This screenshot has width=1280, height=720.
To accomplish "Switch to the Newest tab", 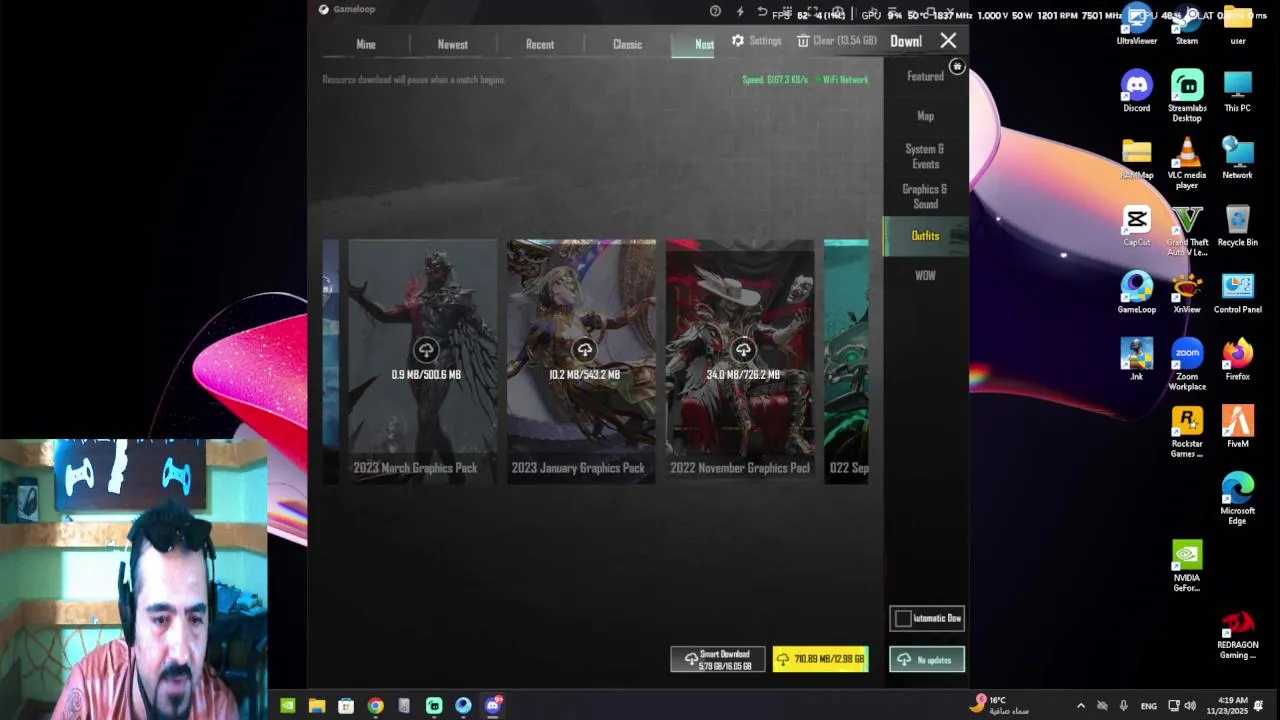I will tap(452, 44).
